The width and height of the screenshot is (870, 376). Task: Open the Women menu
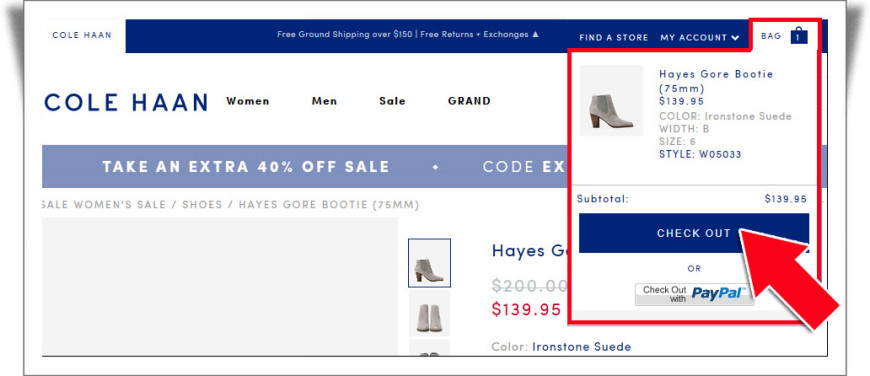[247, 101]
